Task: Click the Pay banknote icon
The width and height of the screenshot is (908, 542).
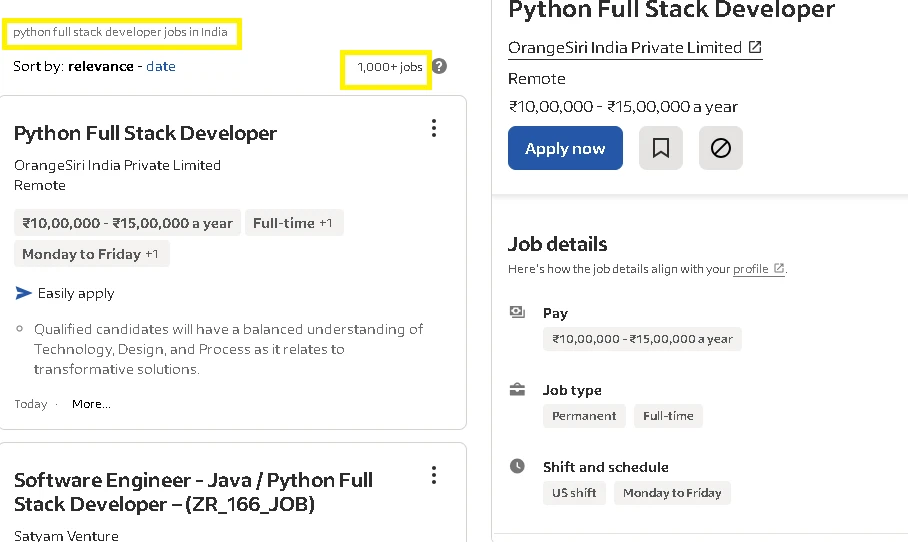Action: coord(517,313)
